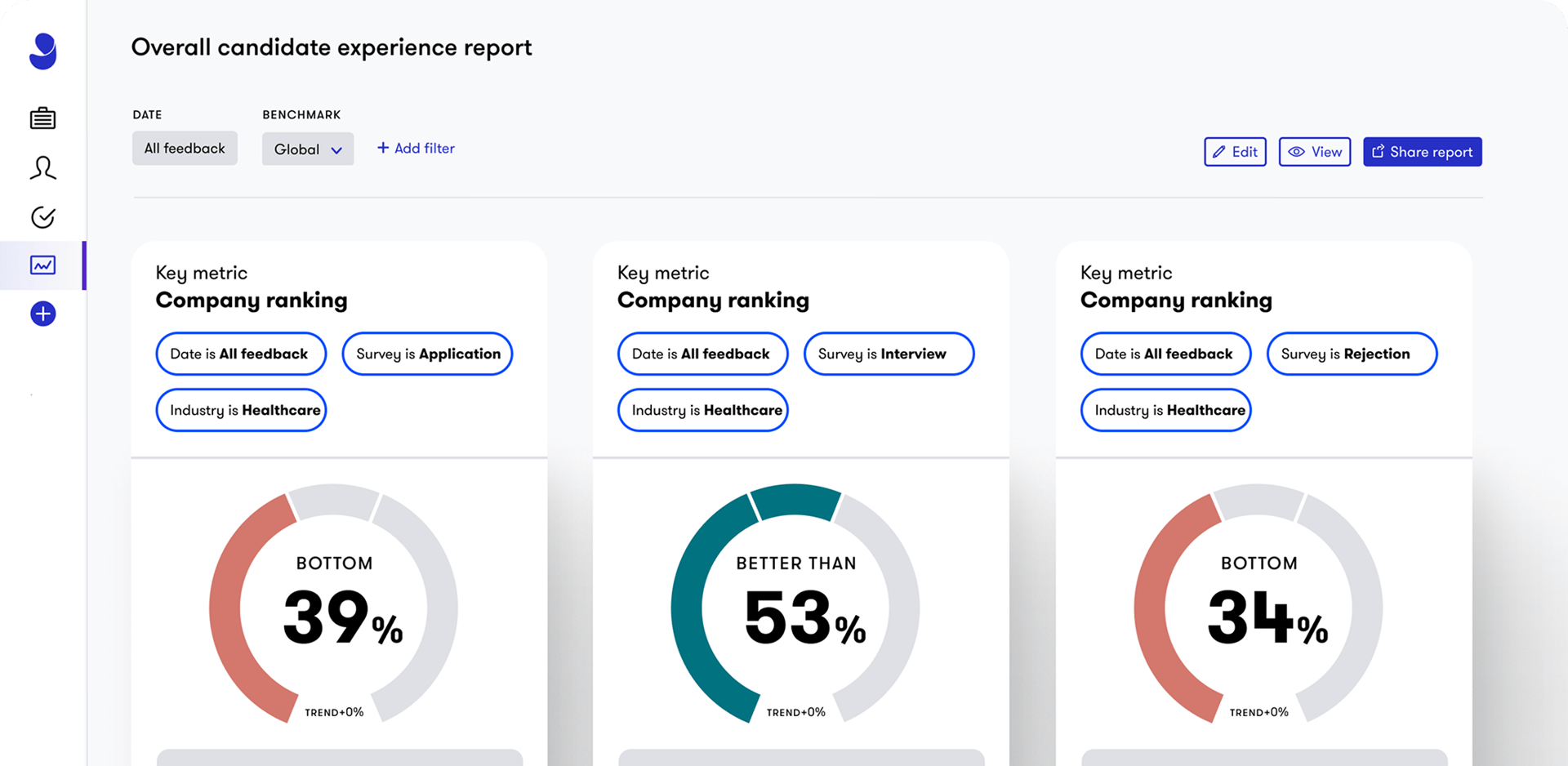Click the Bottom 34% donut gauge

click(x=1258, y=604)
